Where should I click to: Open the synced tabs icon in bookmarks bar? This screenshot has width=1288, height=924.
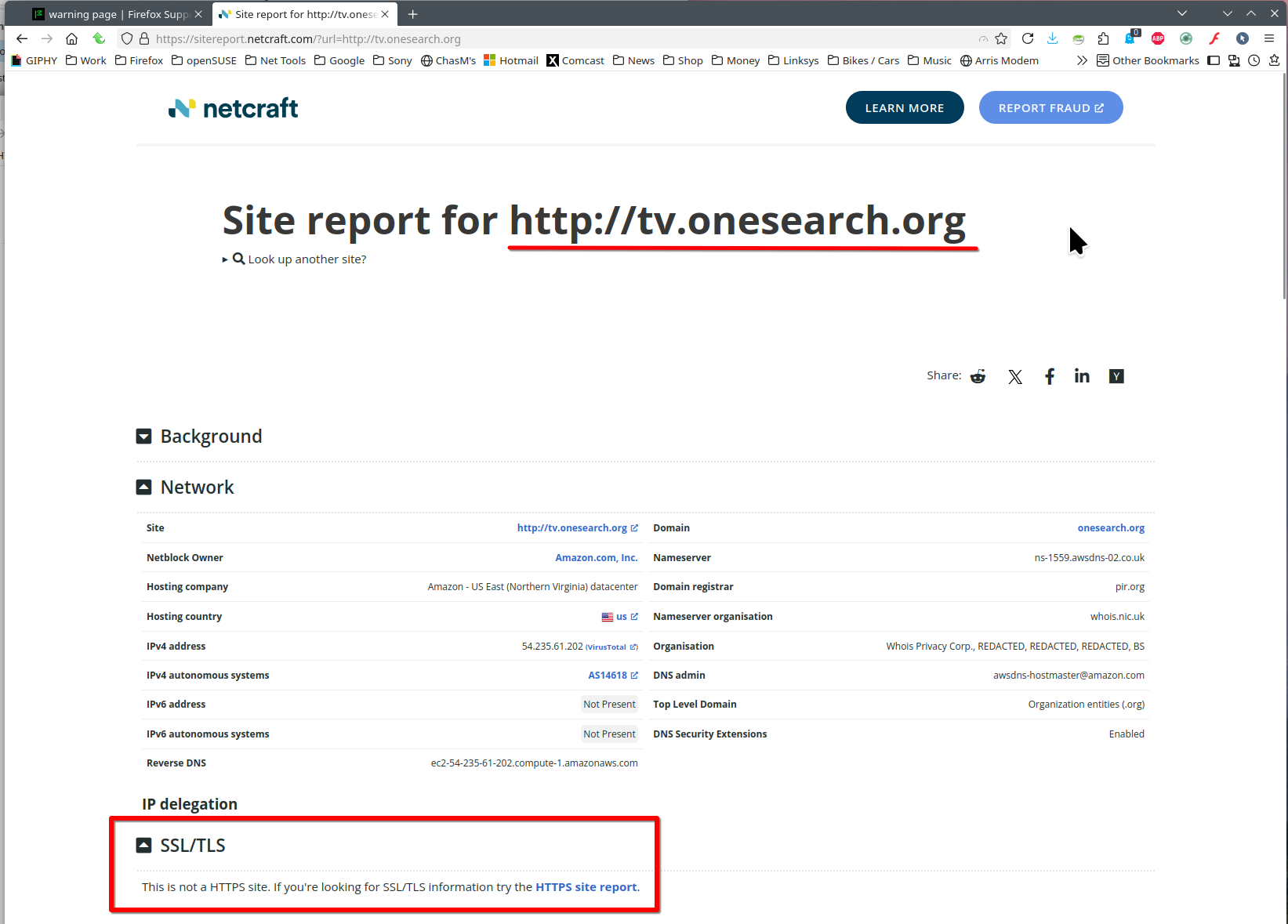pyautogui.click(x=1234, y=60)
